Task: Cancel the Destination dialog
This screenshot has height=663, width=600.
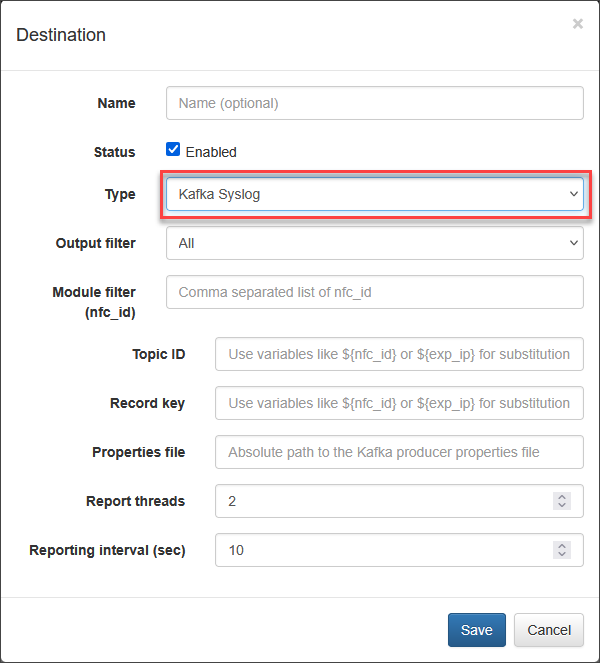Action: [549, 630]
